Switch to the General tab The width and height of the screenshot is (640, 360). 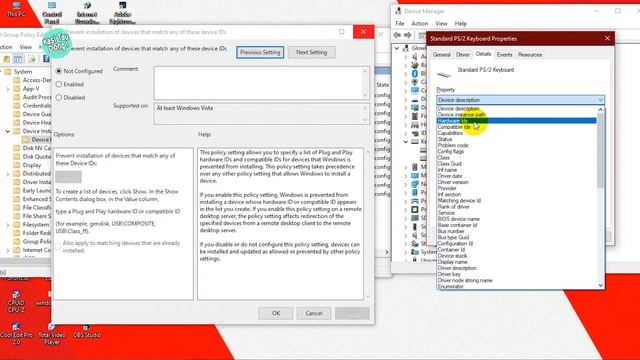pyautogui.click(x=442, y=55)
